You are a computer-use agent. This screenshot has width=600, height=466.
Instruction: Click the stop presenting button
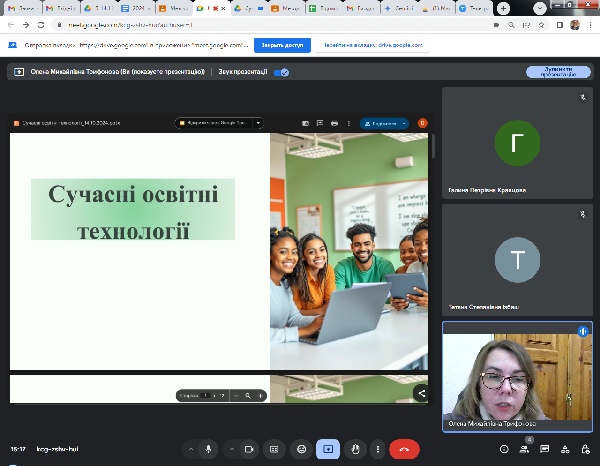(557, 72)
